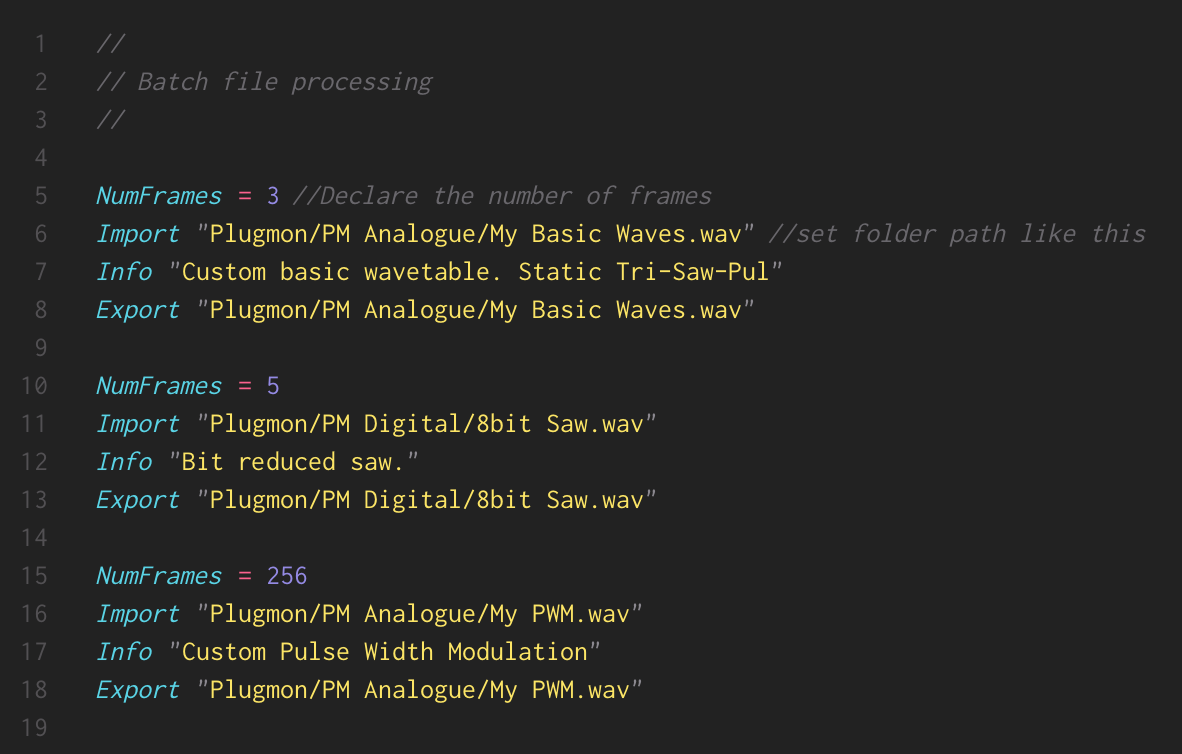Viewport: 1182px width, 754px height.
Task: Click the Export keyword on line 13
Action: pos(138,501)
